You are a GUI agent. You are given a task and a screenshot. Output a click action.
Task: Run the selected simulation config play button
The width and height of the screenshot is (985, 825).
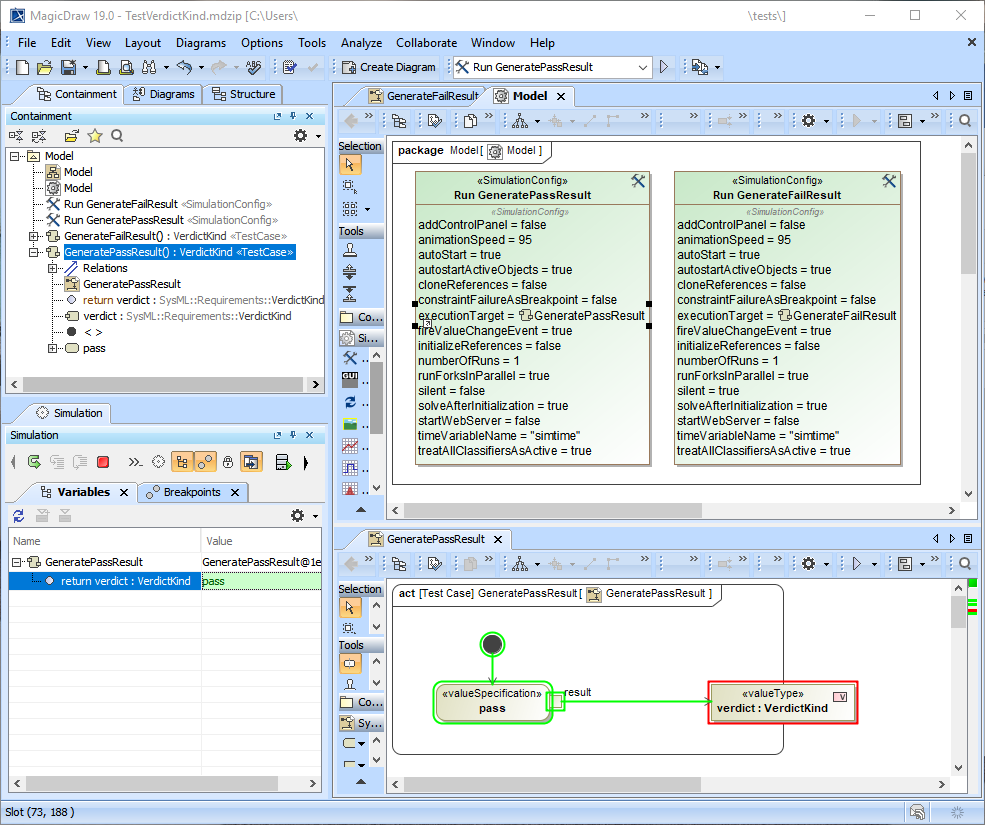click(663, 67)
